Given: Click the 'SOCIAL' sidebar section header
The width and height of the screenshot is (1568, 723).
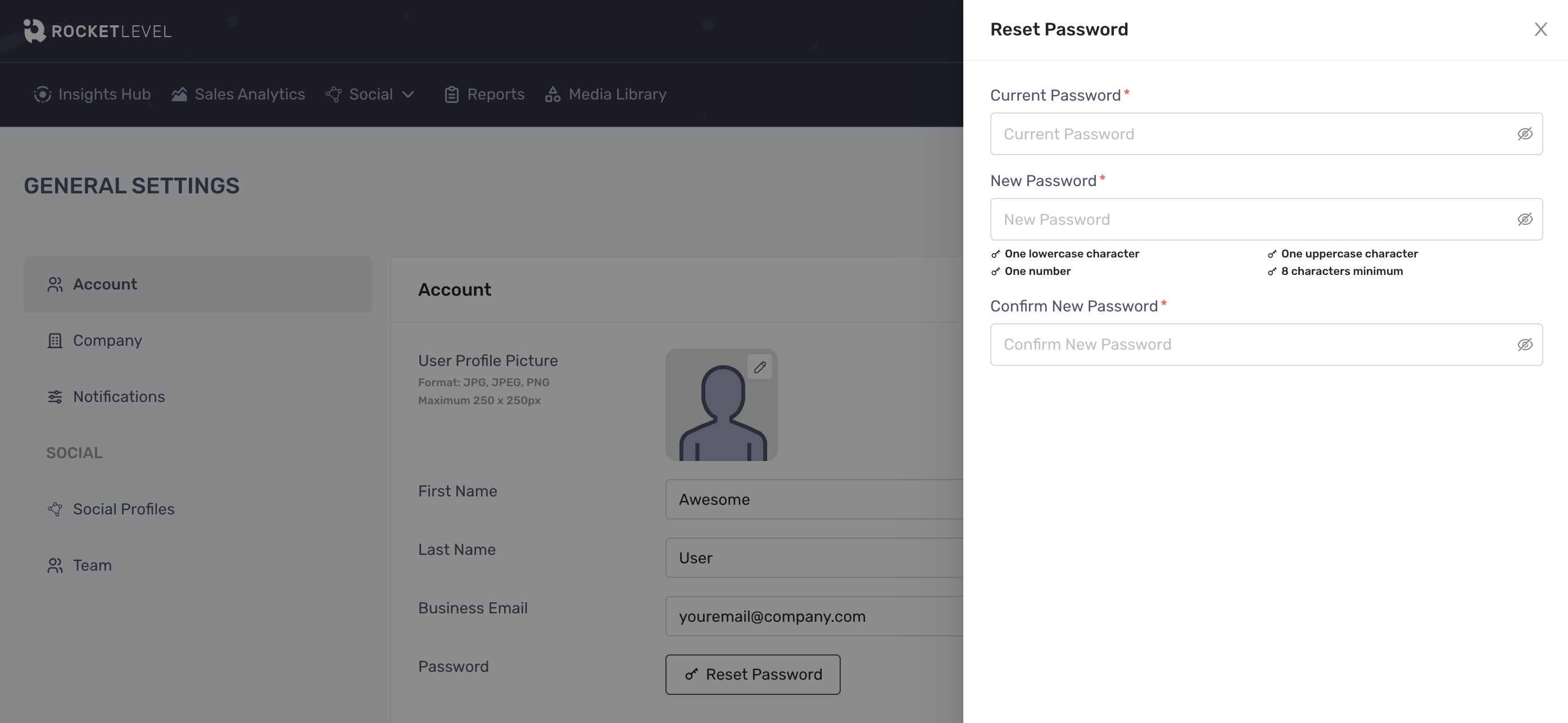Looking at the screenshot, I should (x=74, y=453).
